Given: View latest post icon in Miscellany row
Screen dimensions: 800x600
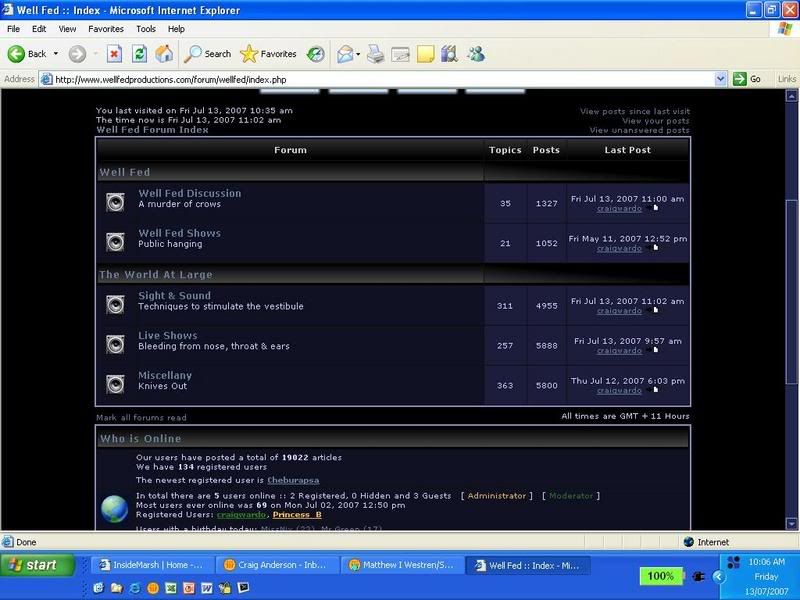Looking at the screenshot, I should 654,390.
